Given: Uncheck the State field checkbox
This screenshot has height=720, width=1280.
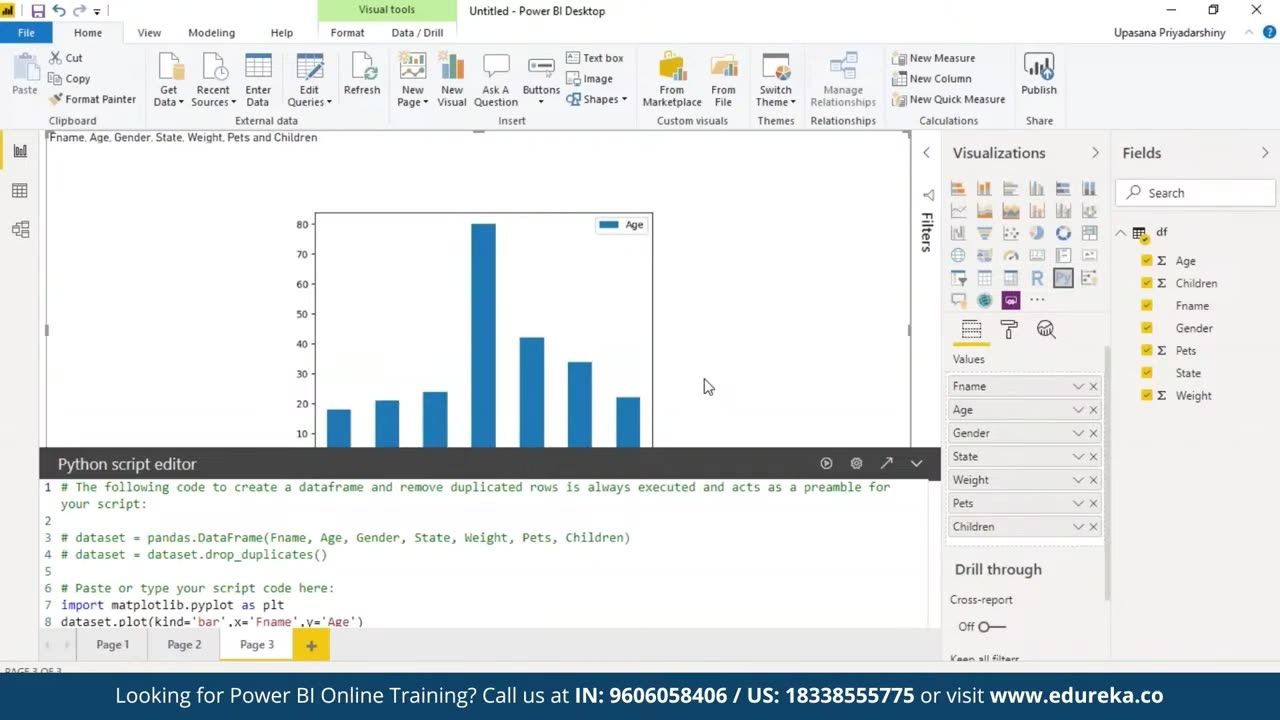Looking at the screenshot, I should [x=1147, y=373].
